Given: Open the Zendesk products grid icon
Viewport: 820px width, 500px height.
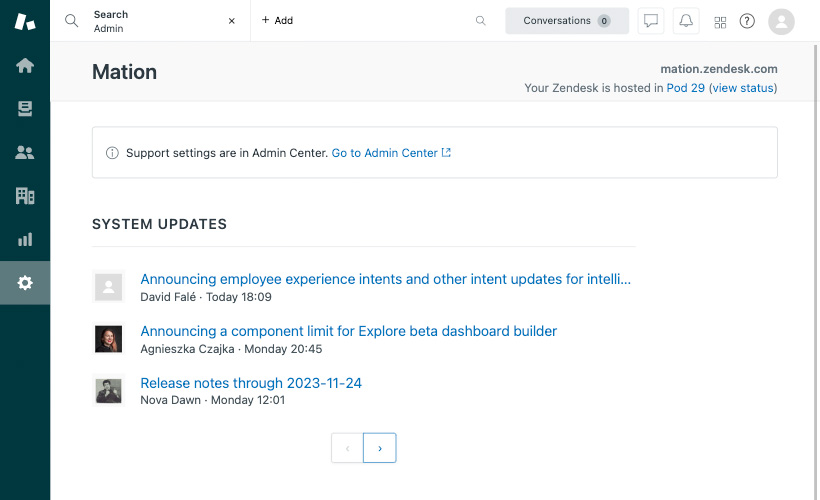Looking at the screenshot, I should pyautogui.click(x=720, y=22).
